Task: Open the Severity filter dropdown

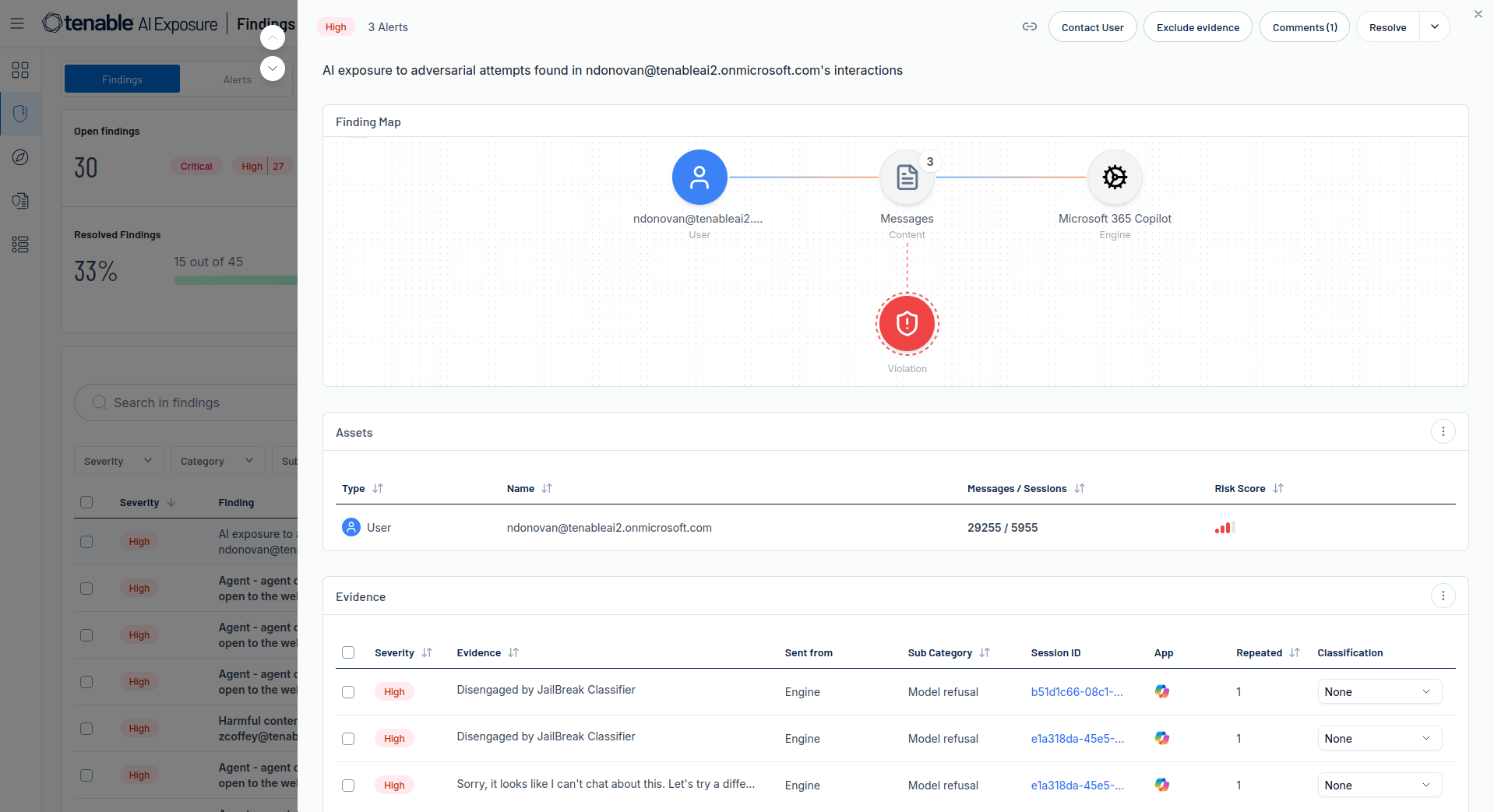Action: pyautogui.click(x=118, y=461)
